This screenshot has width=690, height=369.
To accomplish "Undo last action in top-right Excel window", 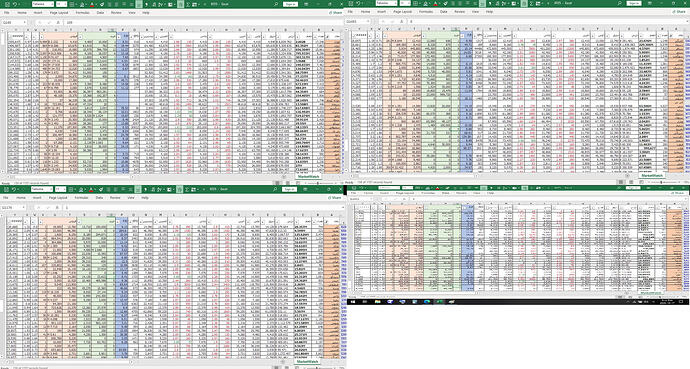I will point(358,3).
